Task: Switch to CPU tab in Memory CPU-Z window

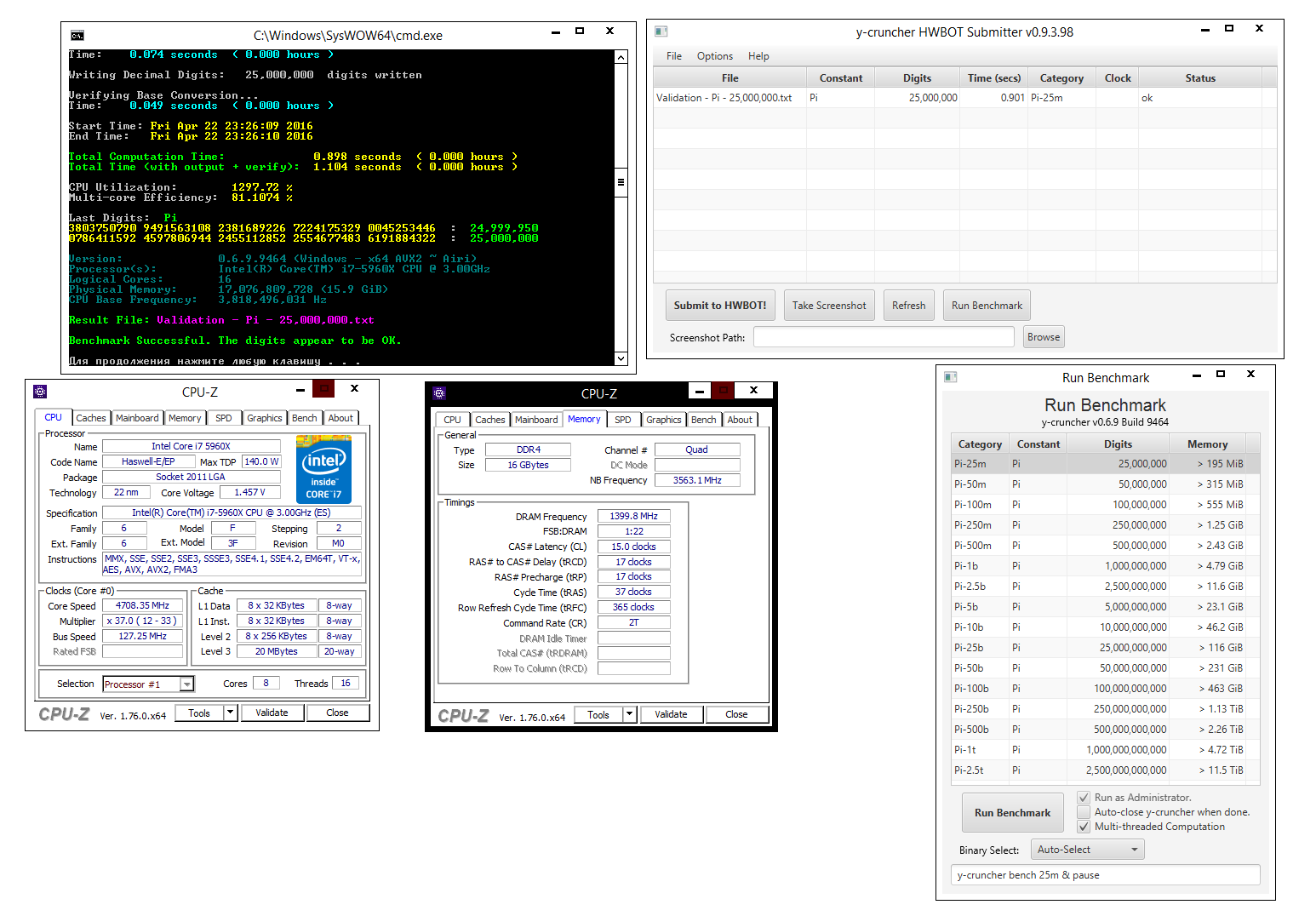Action: coord(452,420)
